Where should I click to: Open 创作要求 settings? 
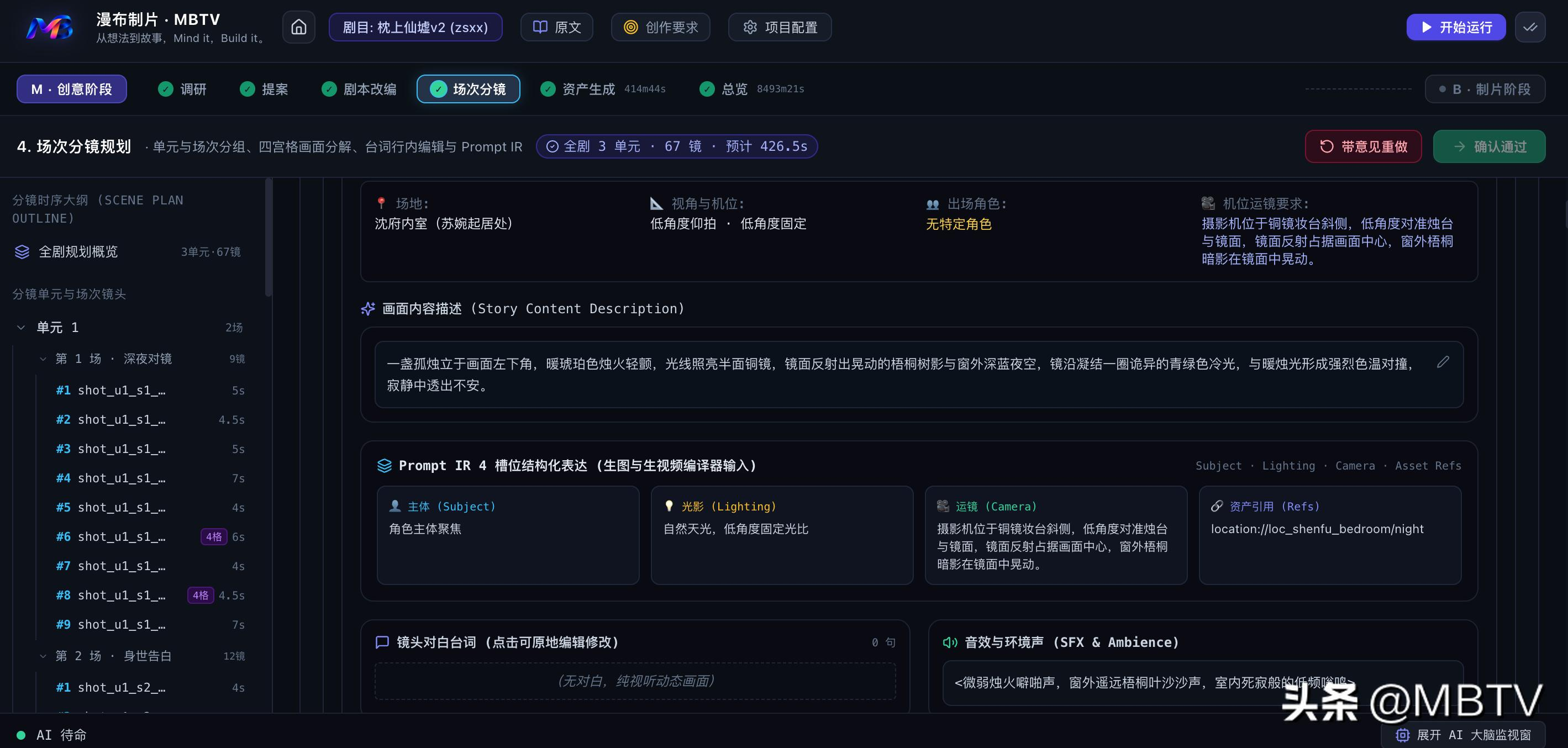pyautogui.click(x=660, y=27)
